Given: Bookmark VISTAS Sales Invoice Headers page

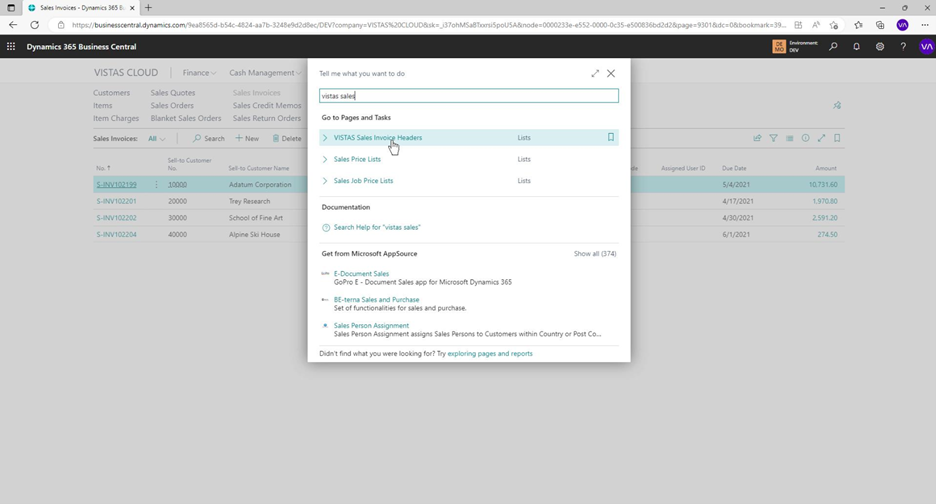Looking at the screenshot, I should tap(611, 138).
